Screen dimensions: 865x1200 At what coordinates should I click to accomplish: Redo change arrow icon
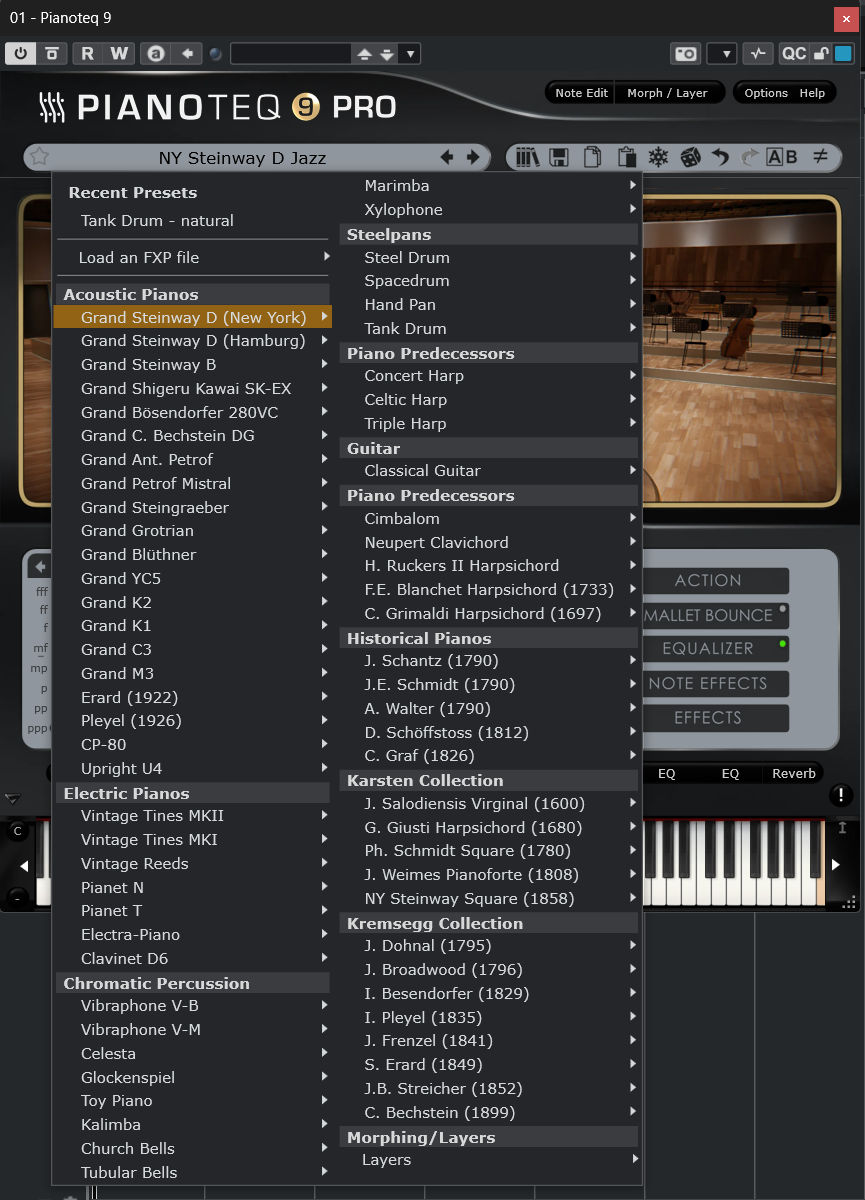click(x=749, y=157)
